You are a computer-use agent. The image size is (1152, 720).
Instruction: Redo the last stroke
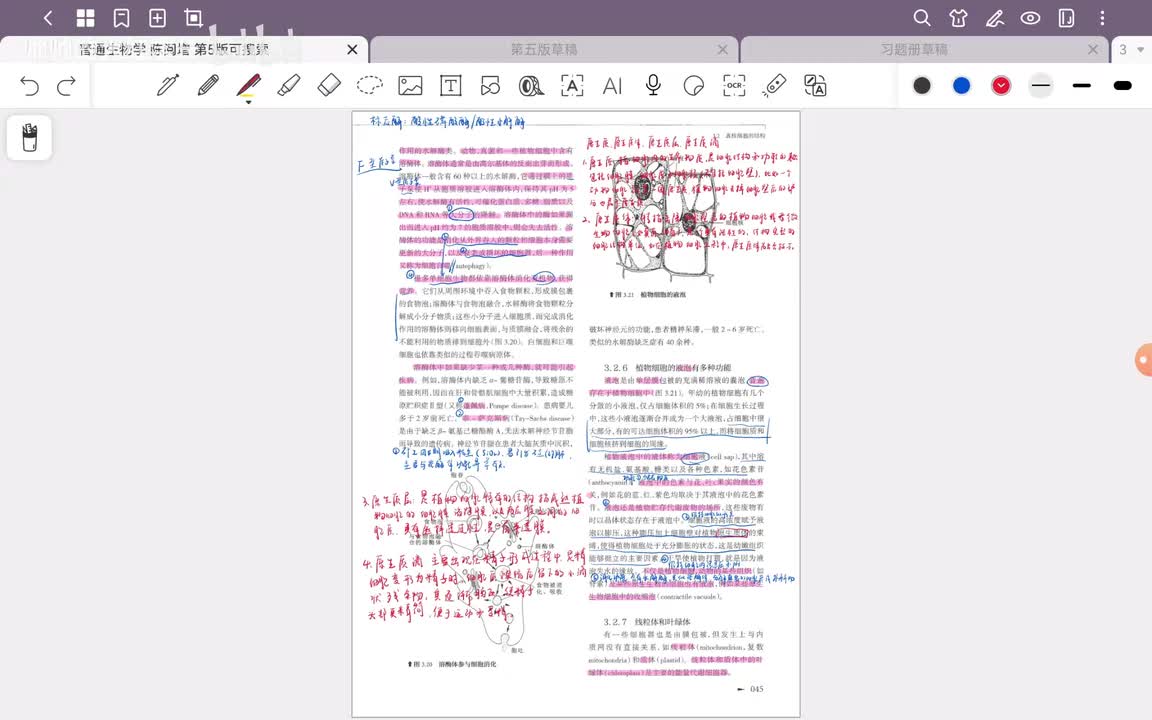[x=66, y=86]
